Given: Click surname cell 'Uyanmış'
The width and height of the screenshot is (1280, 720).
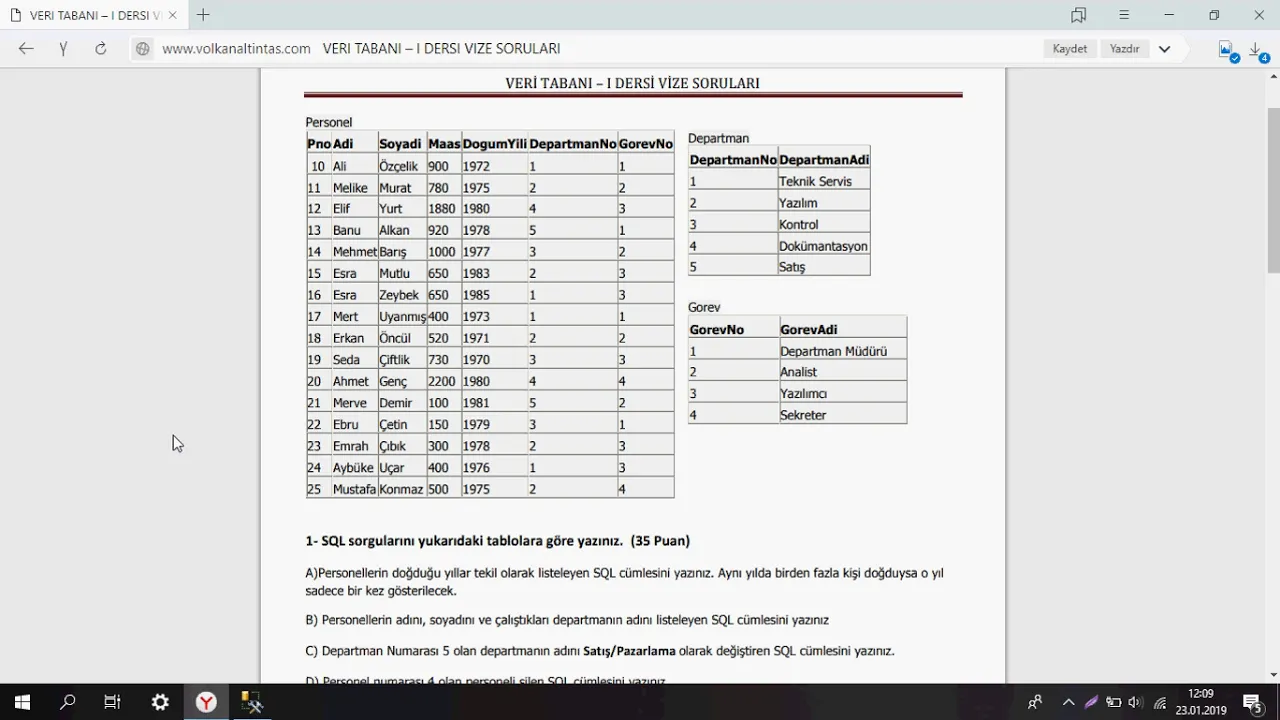Looking at the screenshot, I should (x=402, y=317).
